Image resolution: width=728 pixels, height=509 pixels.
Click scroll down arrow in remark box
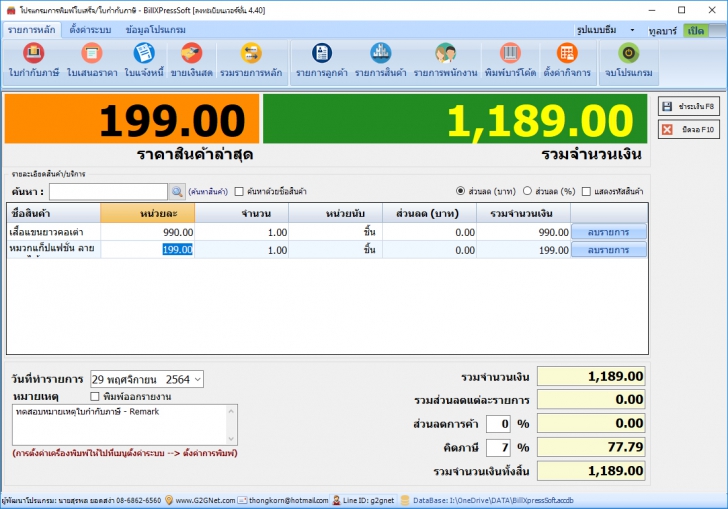point(232,439)
